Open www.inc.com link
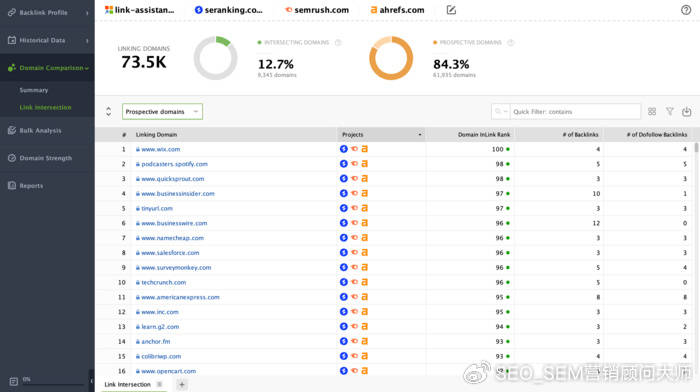Viewport: 700px width, 392px height. pos(160,312)
